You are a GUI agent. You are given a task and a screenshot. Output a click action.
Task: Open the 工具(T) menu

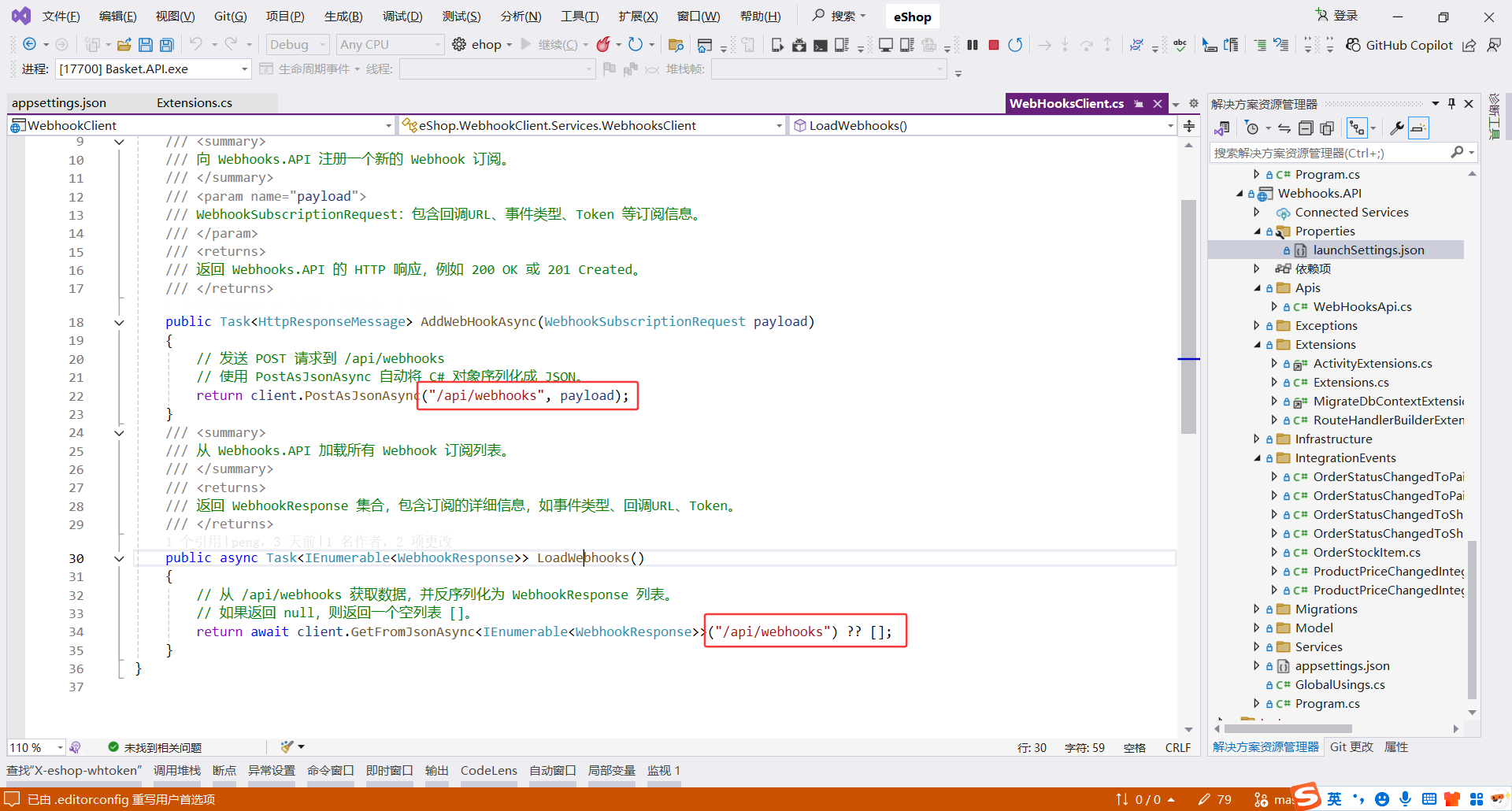tap(580, 17)
